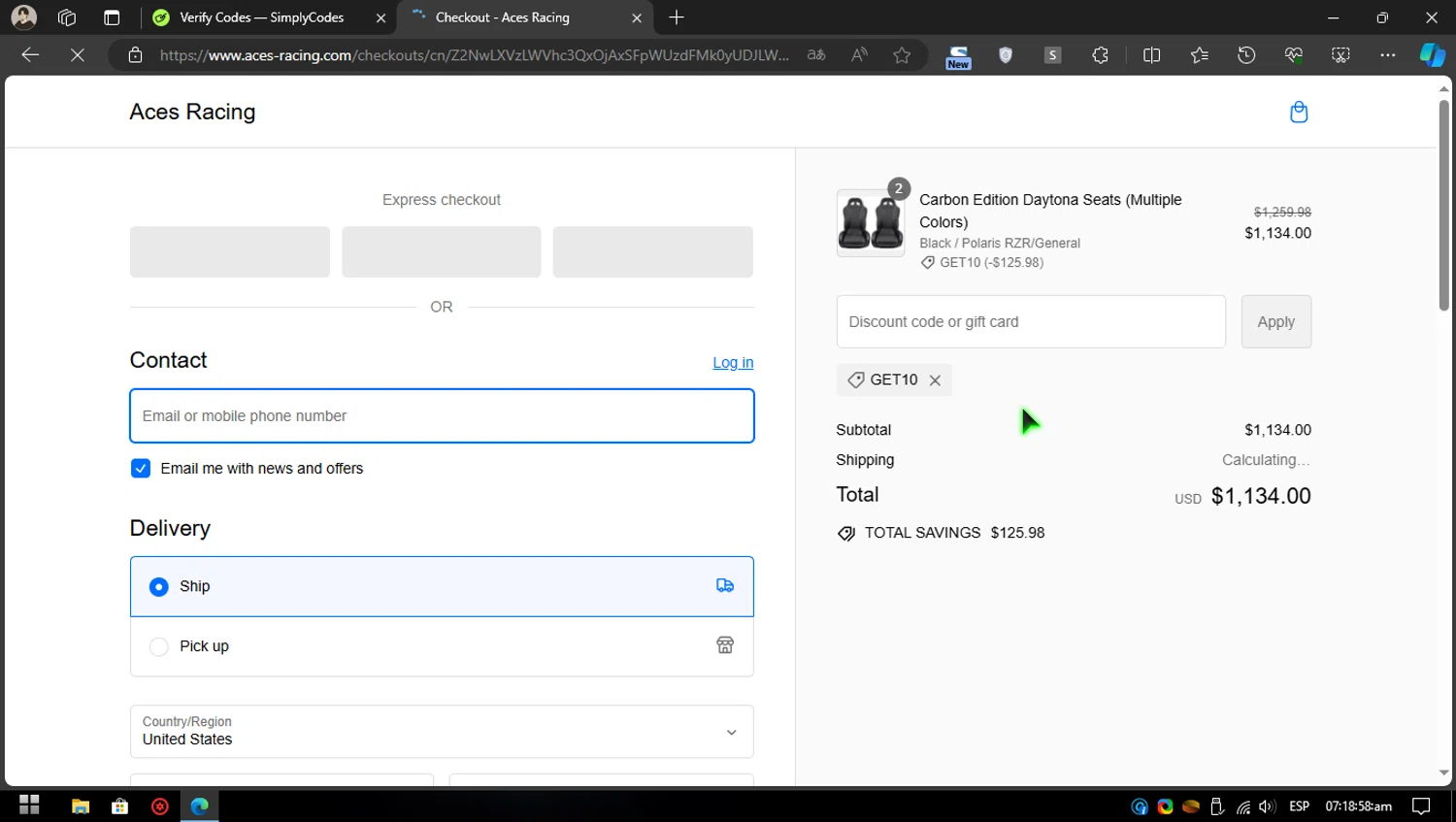Open the shopping bag cart icon
Viewport: 1456px width, 822px height.
coord(1298,113)
